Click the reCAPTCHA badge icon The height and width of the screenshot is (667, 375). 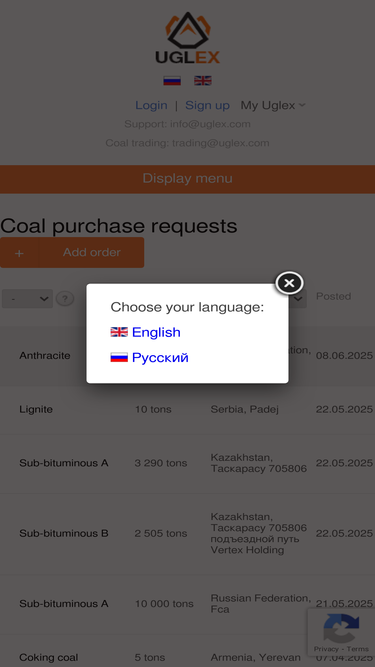click(x=341, y=628)
